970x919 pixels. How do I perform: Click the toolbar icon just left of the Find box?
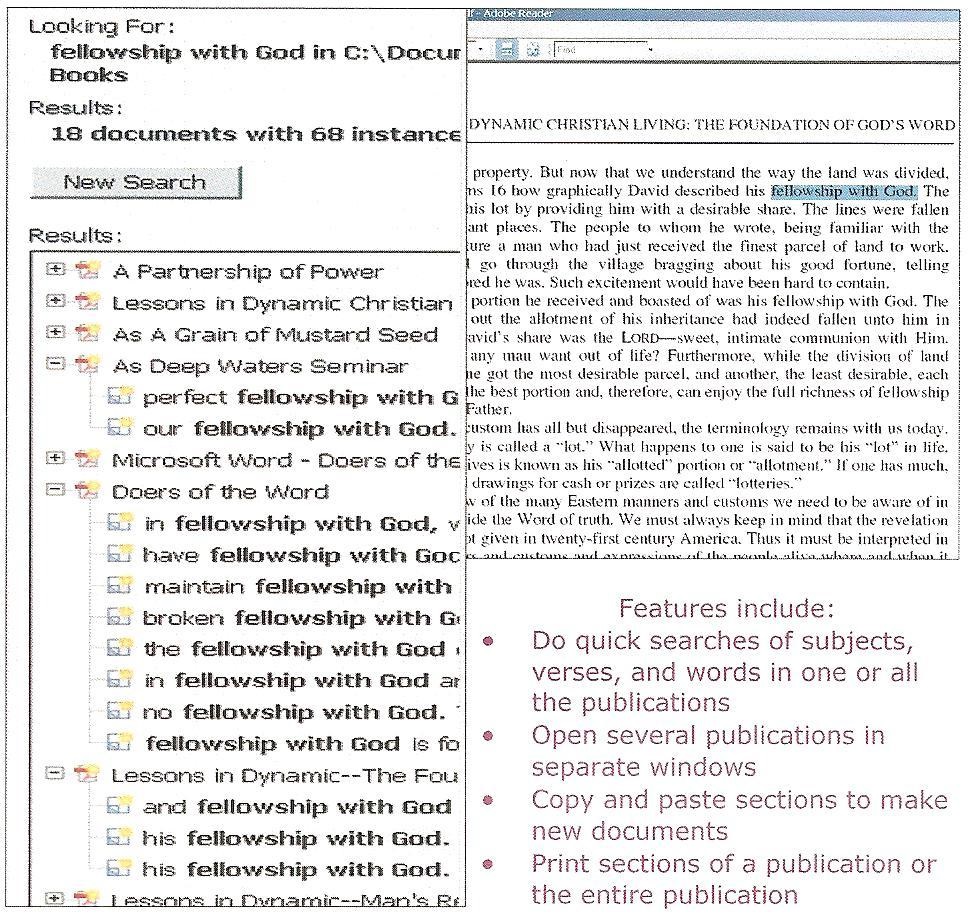[533, 49]
